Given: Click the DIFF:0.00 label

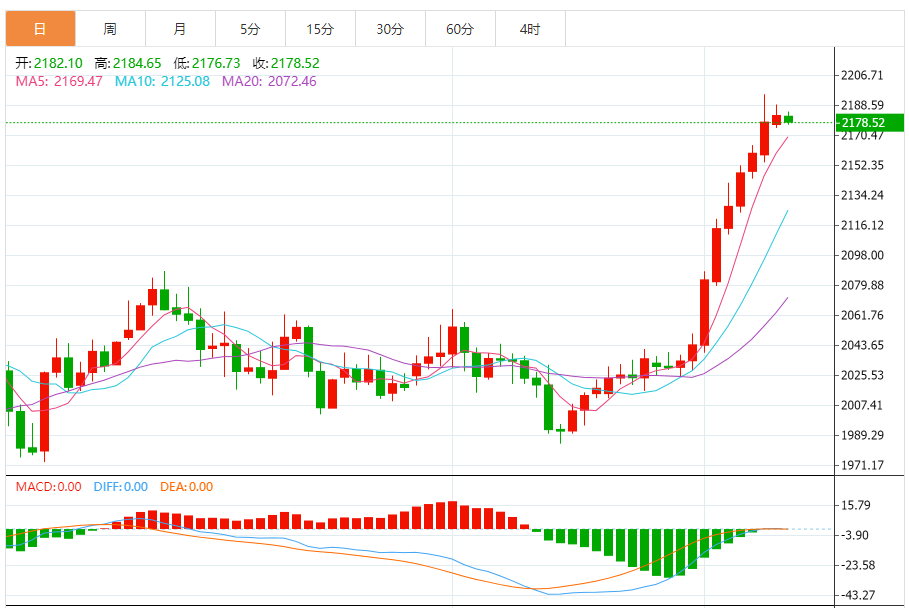Looking at the screenshot, I should tap(121, 487).
